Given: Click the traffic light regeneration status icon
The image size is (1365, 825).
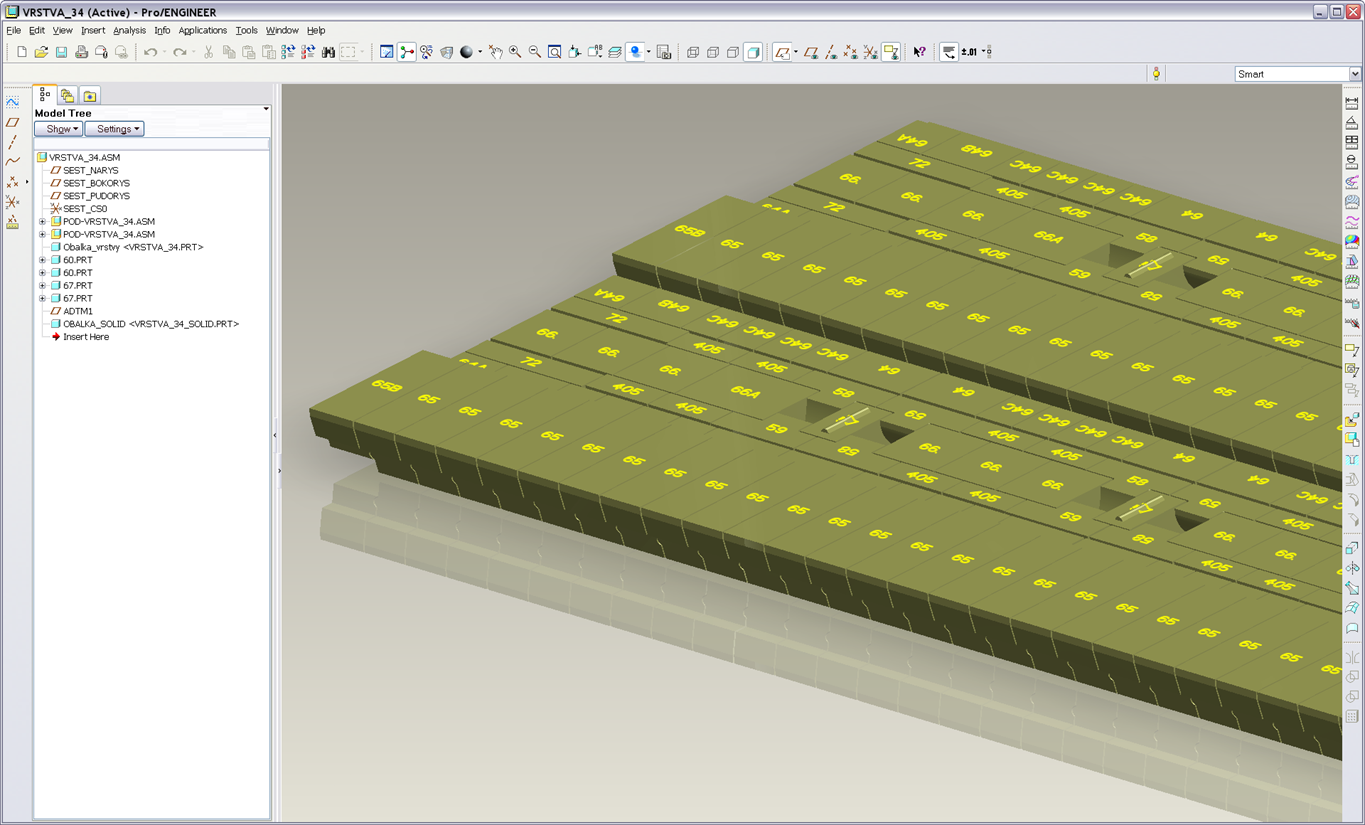Looking at the screenshot, I should pyautogui.click(x=1156, y=74).
